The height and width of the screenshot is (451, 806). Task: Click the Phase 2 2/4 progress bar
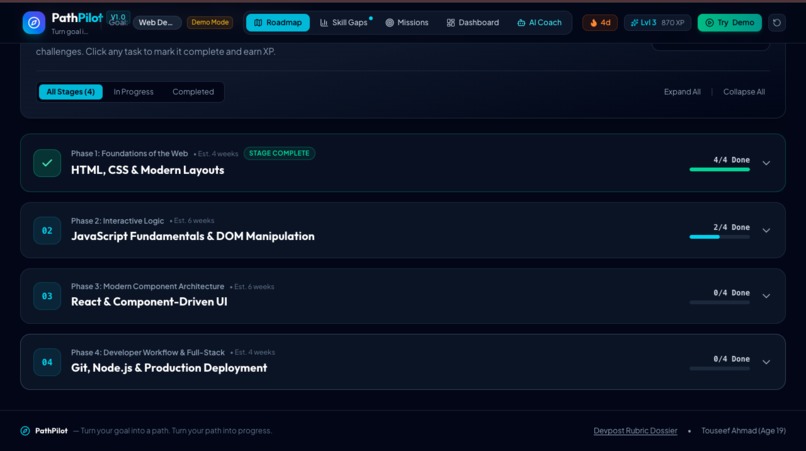[x=719, y=237]
